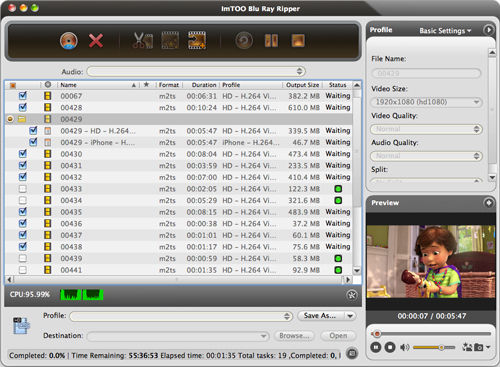Click the green status icon for 00439

[x=338, y=259]
